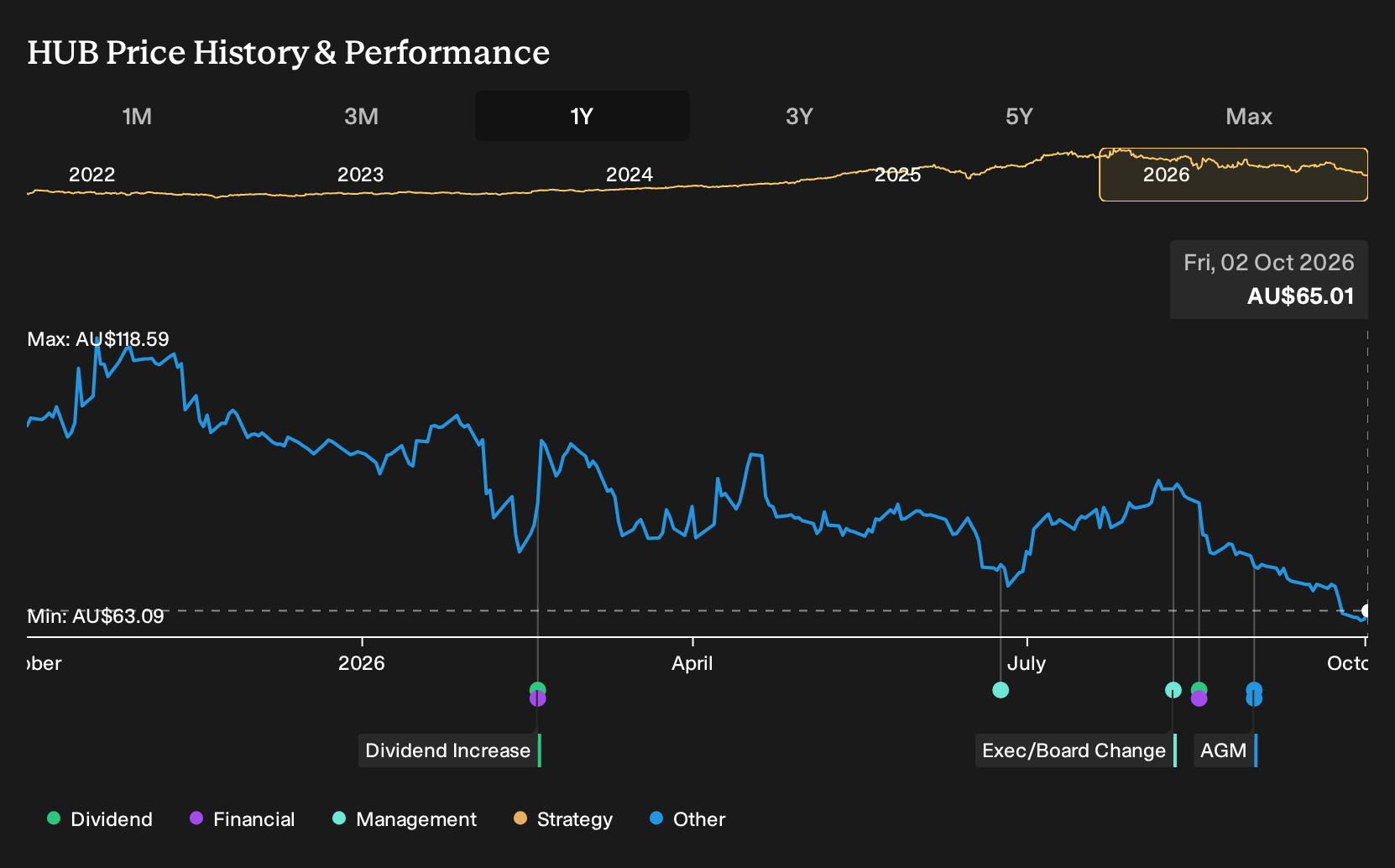Open the Exec/Board Change event label
This screenshot has width=1395, height=868.
tap(1075, 750)
